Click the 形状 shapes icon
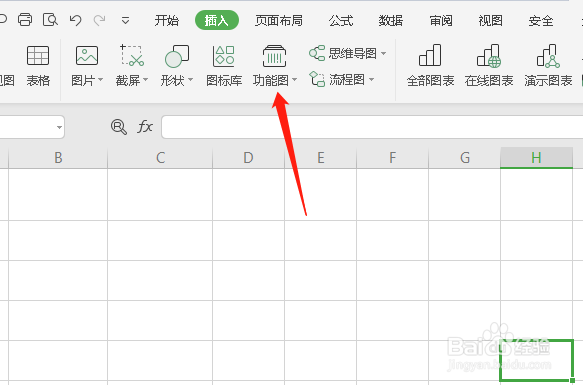The image size is (583, 385). pos(177,56)
